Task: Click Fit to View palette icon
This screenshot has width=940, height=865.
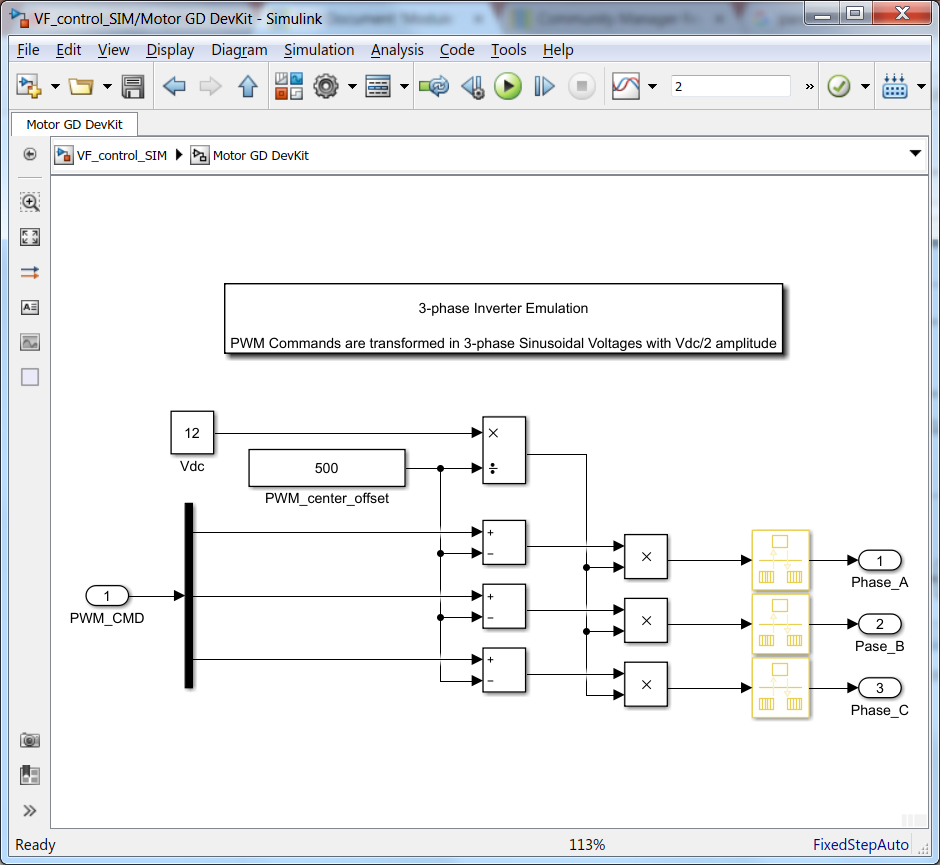Action: coord(30,237)
